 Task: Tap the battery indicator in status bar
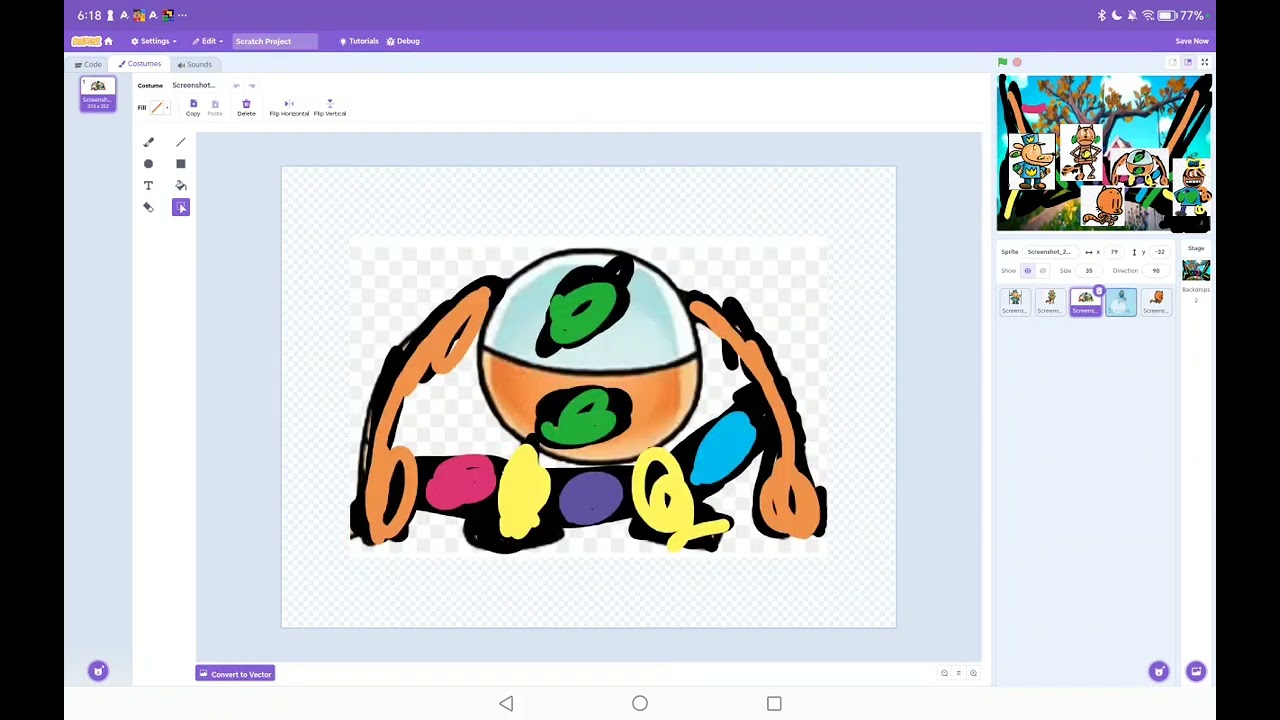click(1166, 15)
